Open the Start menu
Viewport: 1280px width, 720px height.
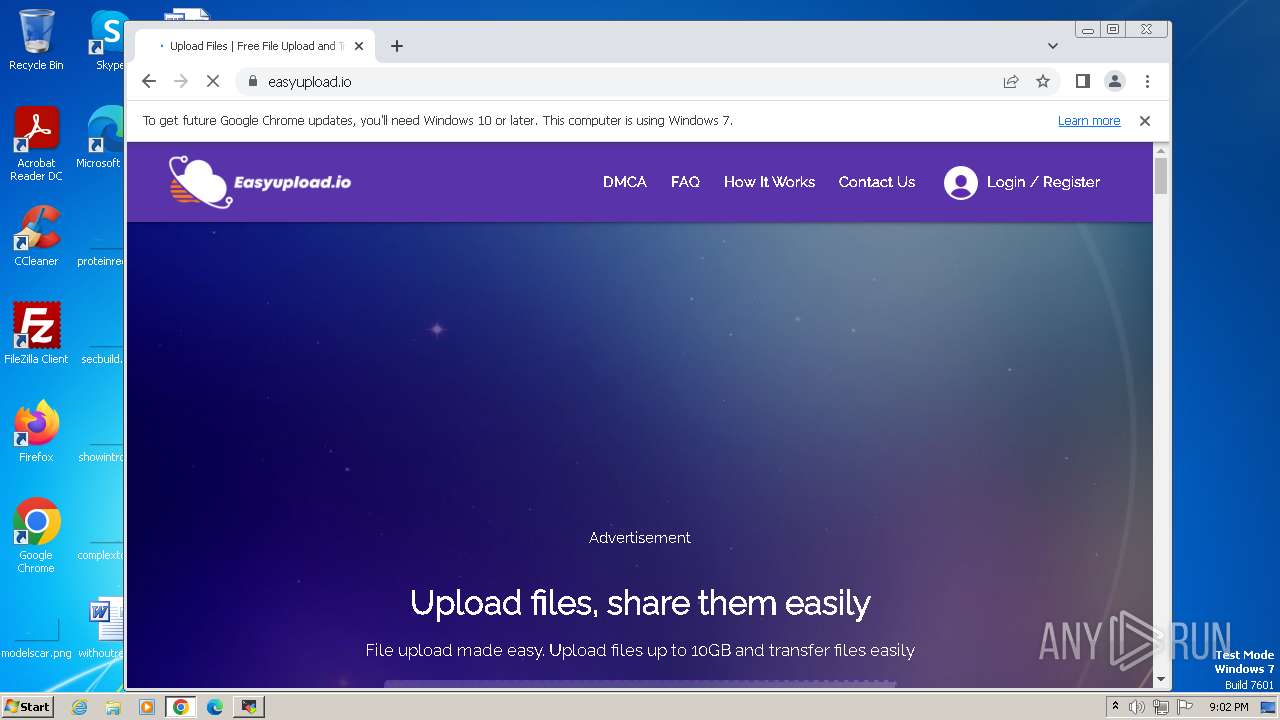(x=27, y=707)
